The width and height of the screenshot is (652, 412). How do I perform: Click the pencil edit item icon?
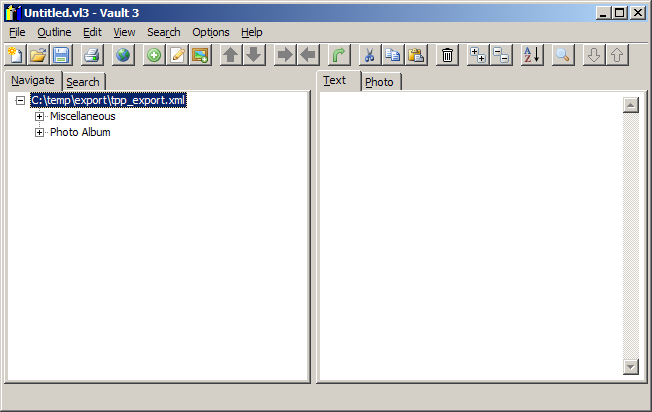177,55
